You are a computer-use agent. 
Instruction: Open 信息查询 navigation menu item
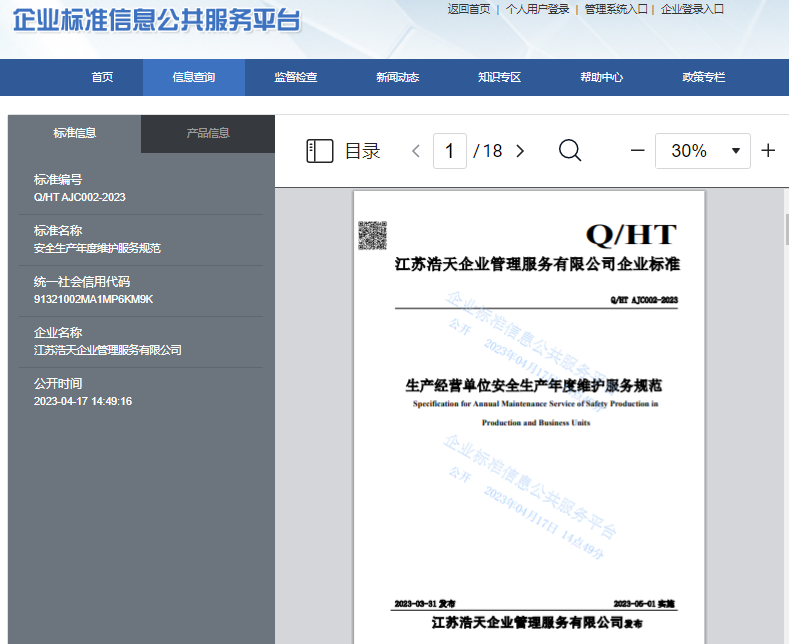[194, 77]
